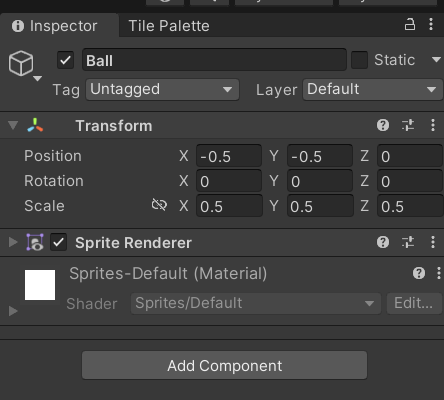The height and width of the screenshot is (400, 444).
Task: Click the Scale X field
Action: coord(229,206)
